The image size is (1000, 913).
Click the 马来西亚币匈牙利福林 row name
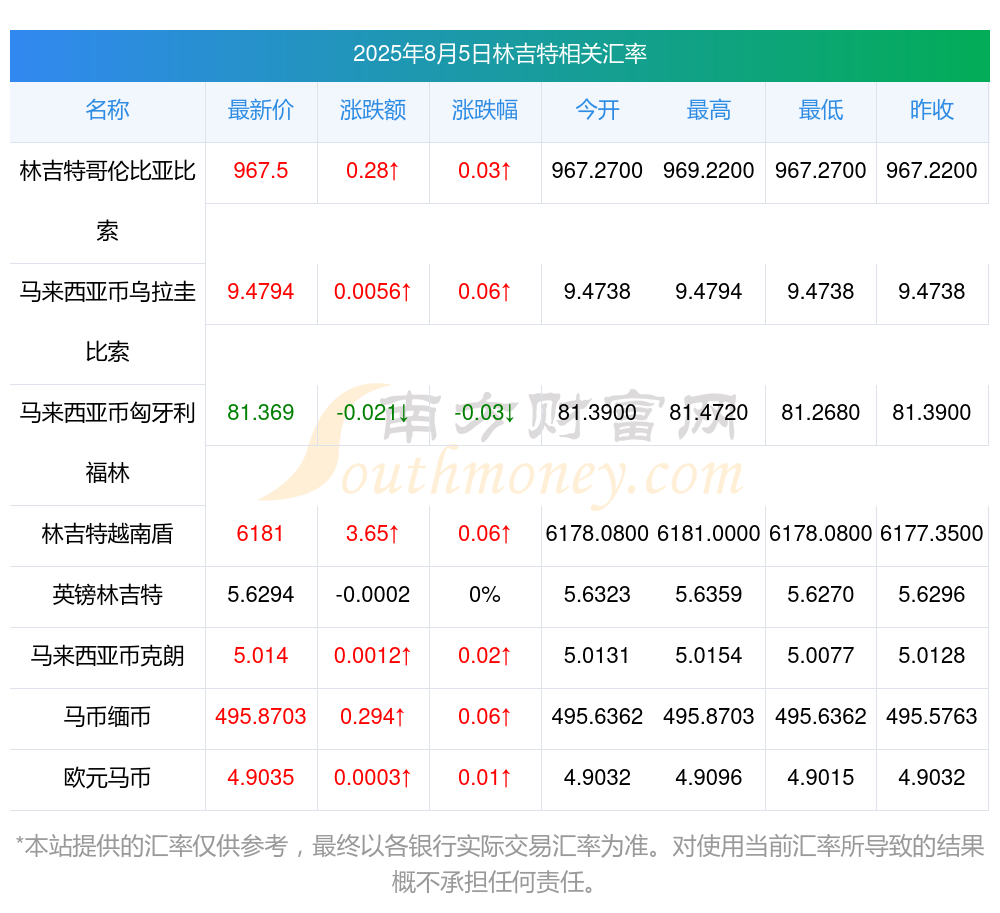pyautogui.click(x=107, y=443)
